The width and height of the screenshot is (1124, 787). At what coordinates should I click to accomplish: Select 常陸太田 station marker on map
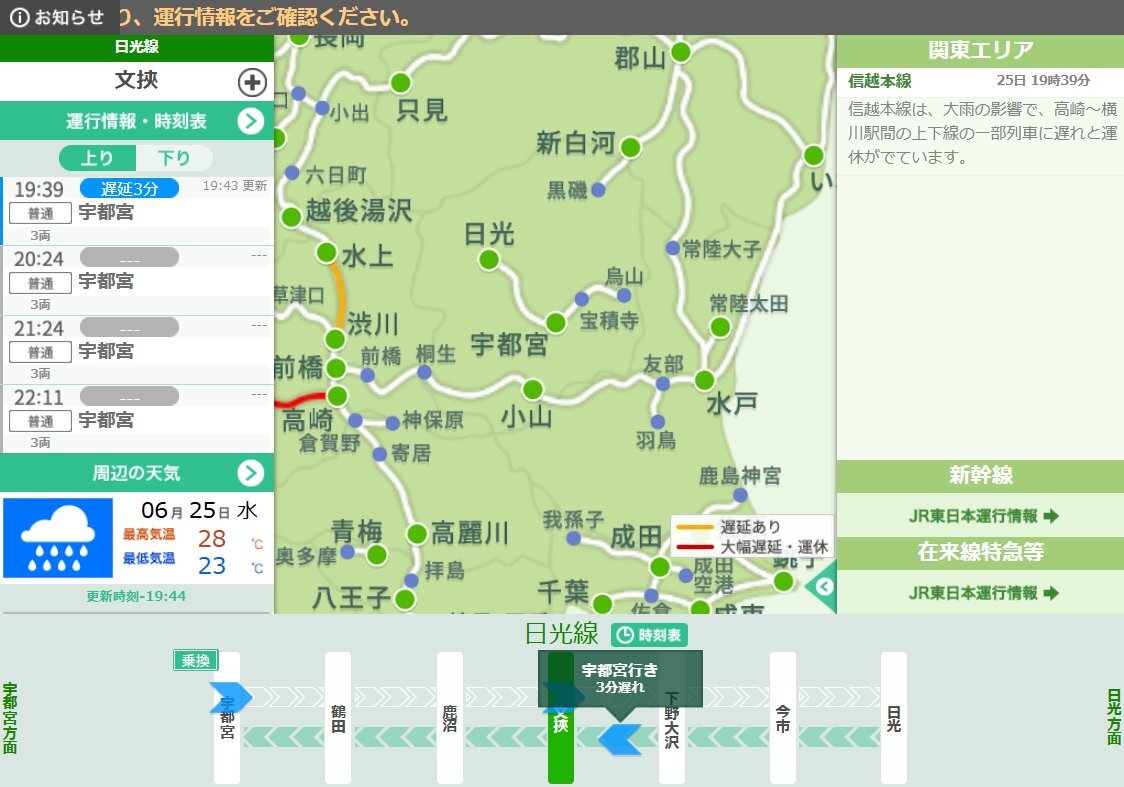click(720, 327)
